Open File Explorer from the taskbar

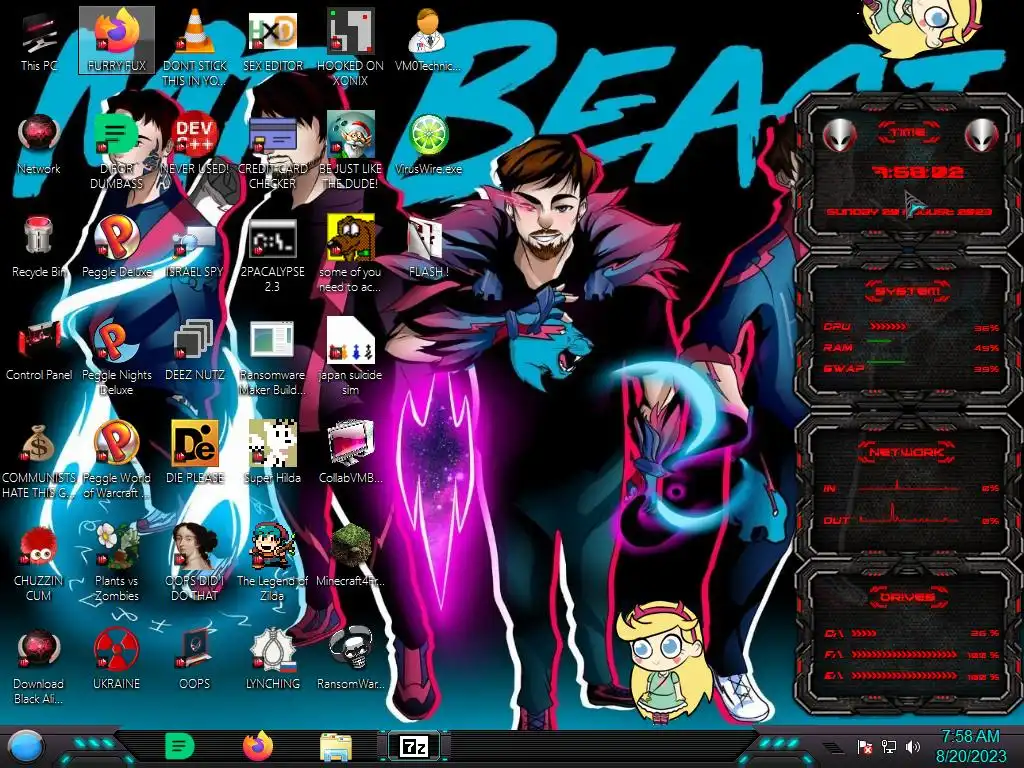[336, 747]
